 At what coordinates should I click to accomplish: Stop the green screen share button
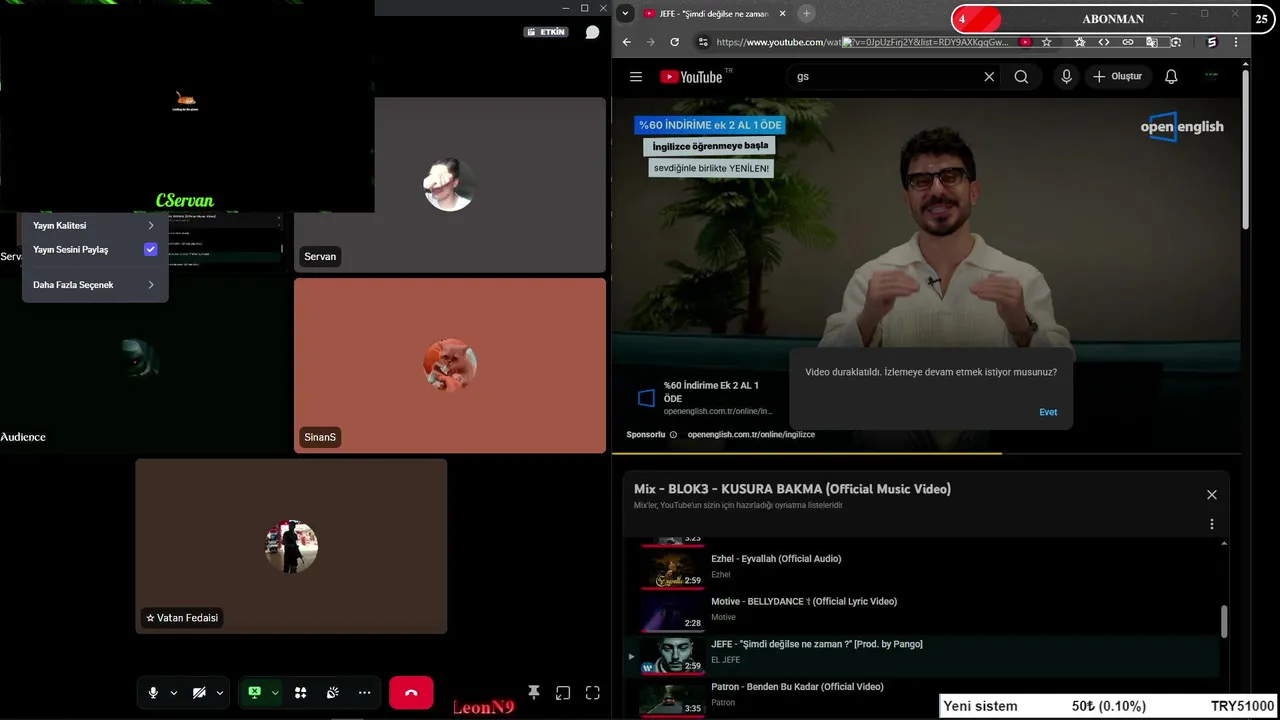pyautogui.click(x=255, y=693)
